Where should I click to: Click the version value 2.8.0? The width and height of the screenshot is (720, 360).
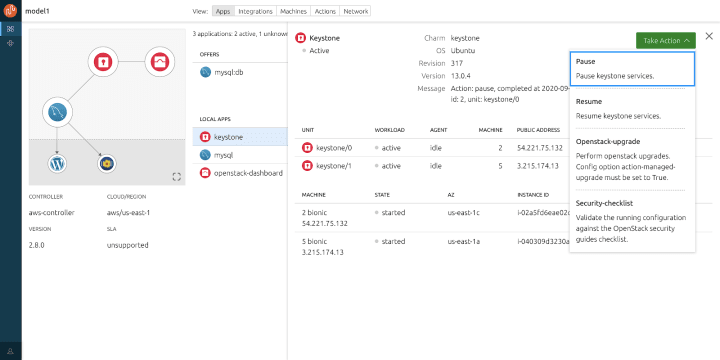[37, 245]
